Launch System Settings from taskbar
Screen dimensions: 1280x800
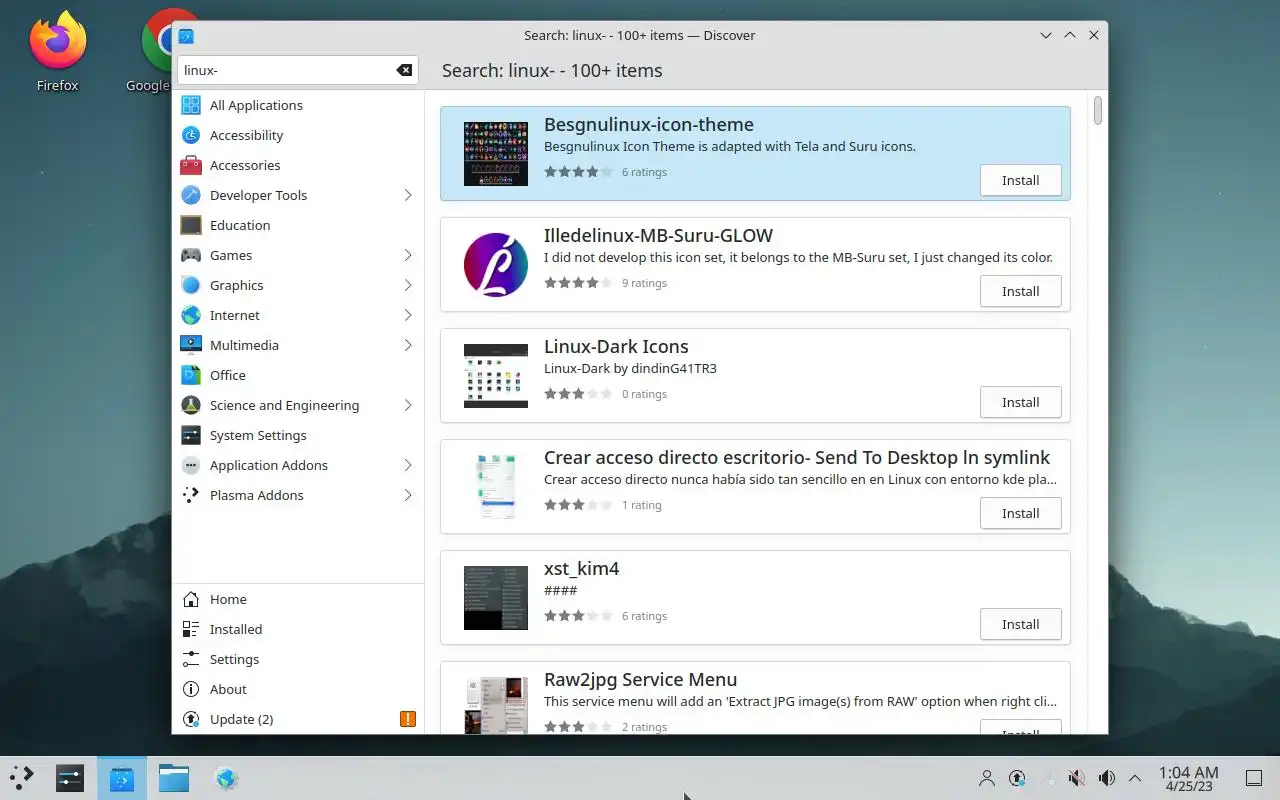[70, 777]
